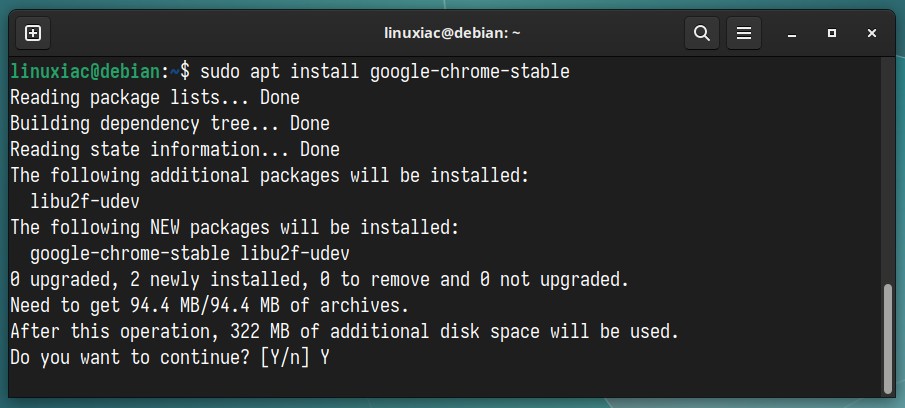Click google-chrome-stable in the NEW packages list
Viewport: 905px width, 408px height.
coord(130,253)
